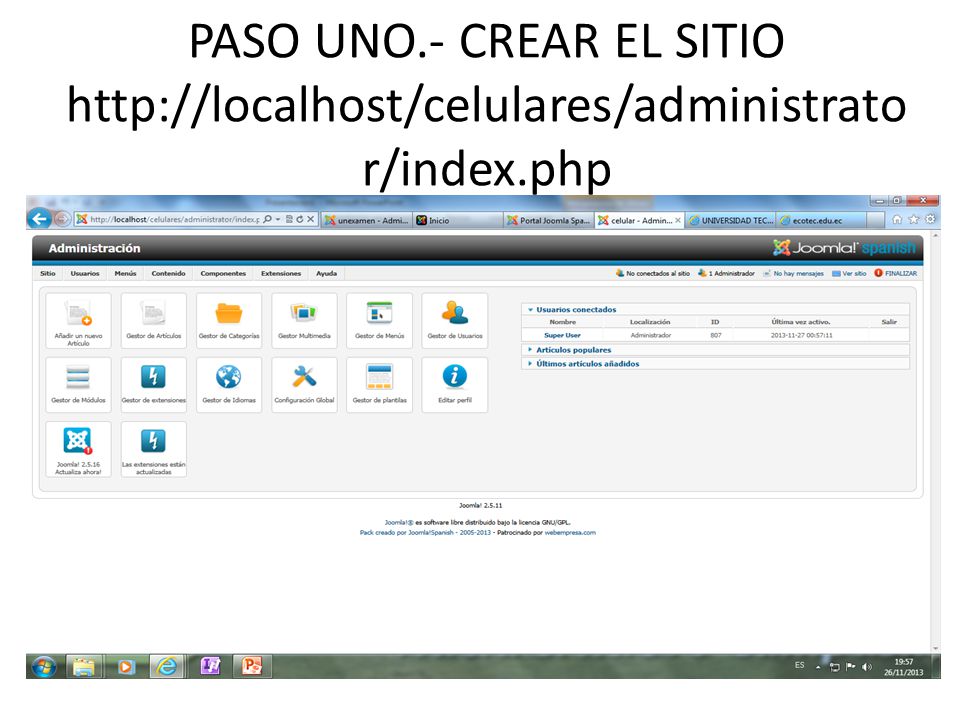Open Gestor de plantillas icon
The height and width of the screenshot is (720, 960).
point(380,385)
